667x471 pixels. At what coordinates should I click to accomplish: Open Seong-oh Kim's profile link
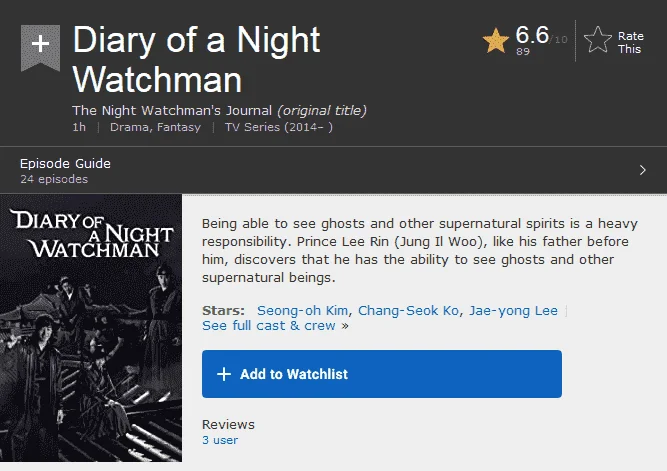click(x=302, y=311)
